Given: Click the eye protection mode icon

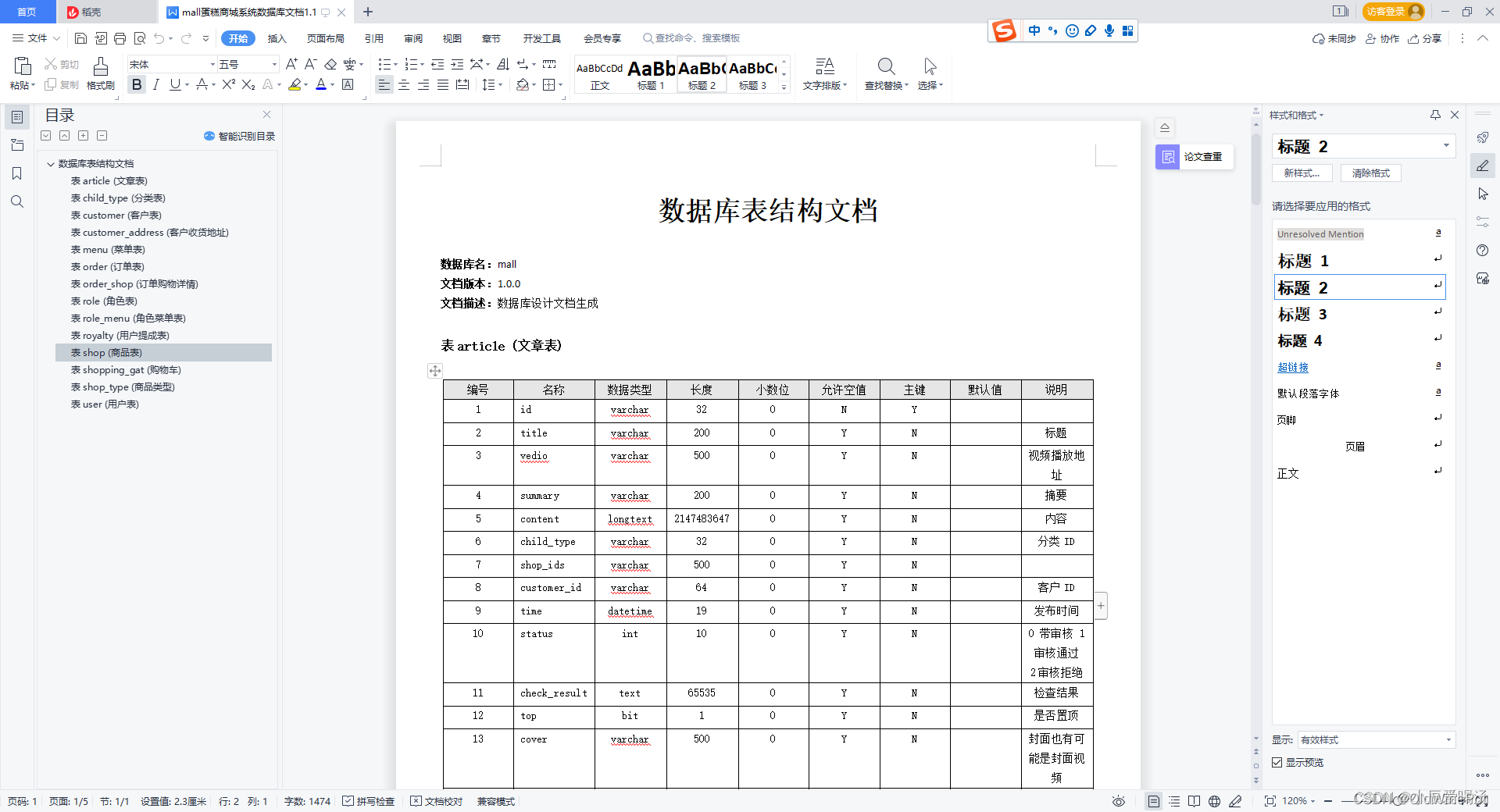Looking at the screenshot, I should pos(1119,801).
